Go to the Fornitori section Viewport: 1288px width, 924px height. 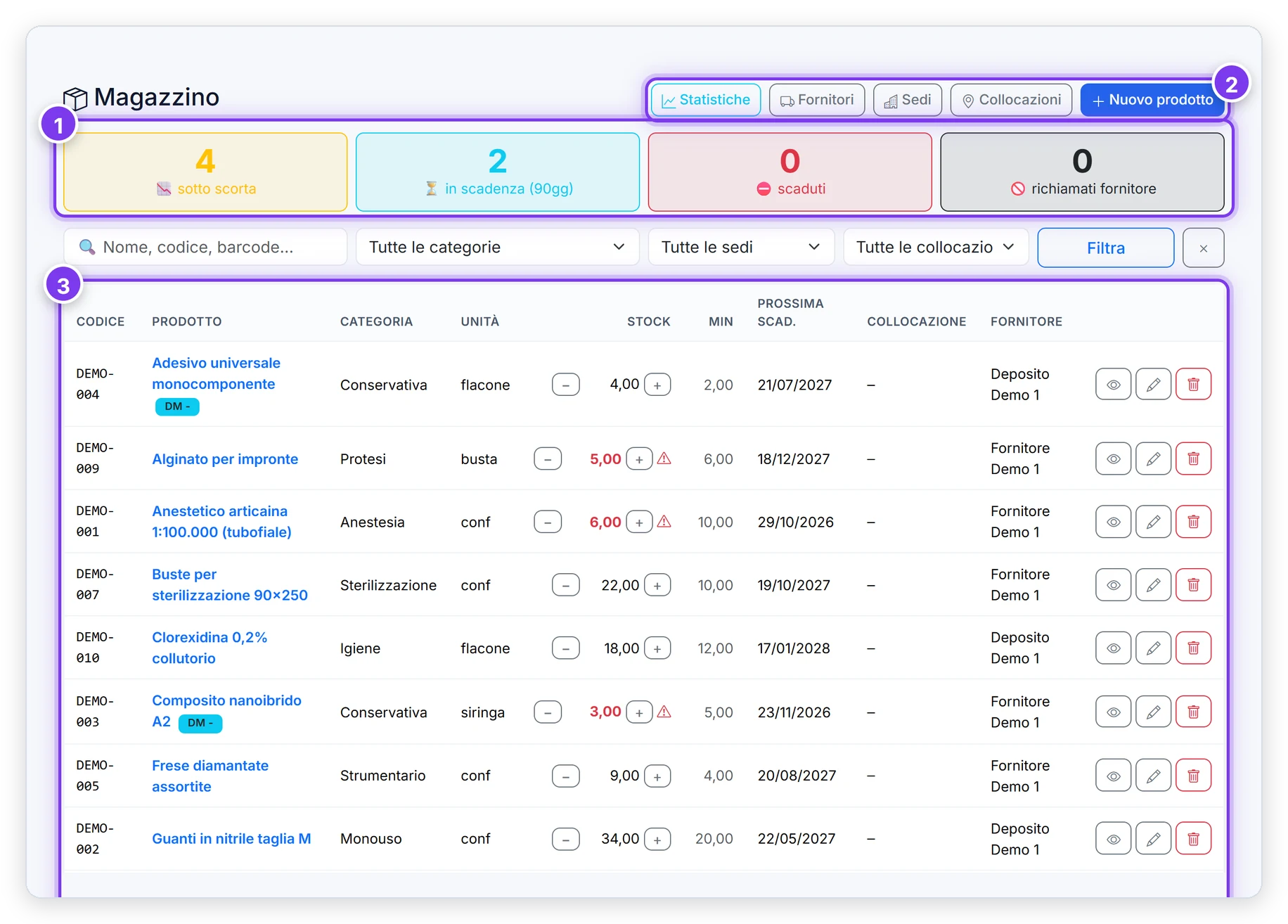[x=817, y=100]
